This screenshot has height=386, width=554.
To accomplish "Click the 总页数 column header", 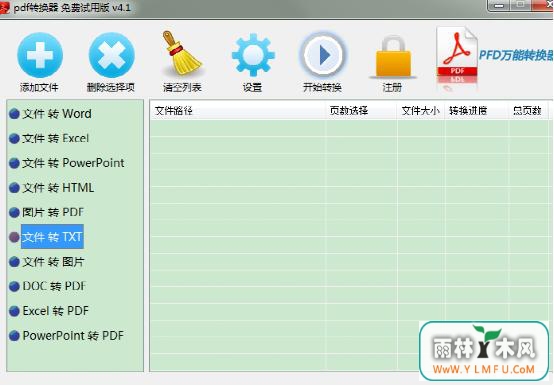I will 528,111.
